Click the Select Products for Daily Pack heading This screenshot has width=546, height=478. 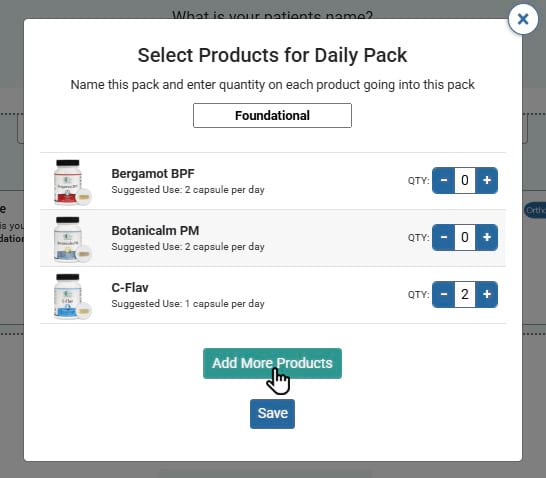(272, 55)
